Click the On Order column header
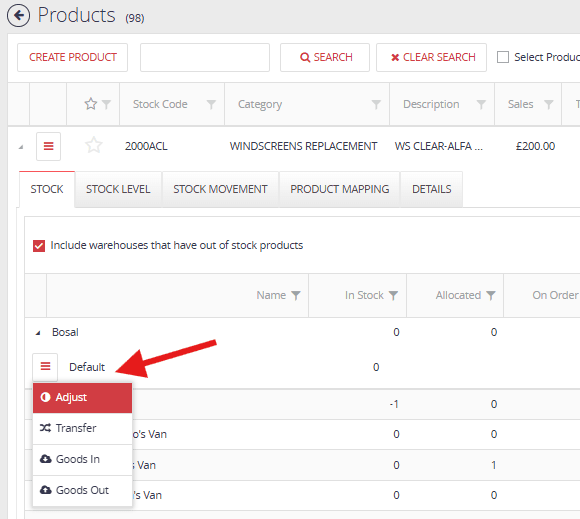 coord(555,295)
